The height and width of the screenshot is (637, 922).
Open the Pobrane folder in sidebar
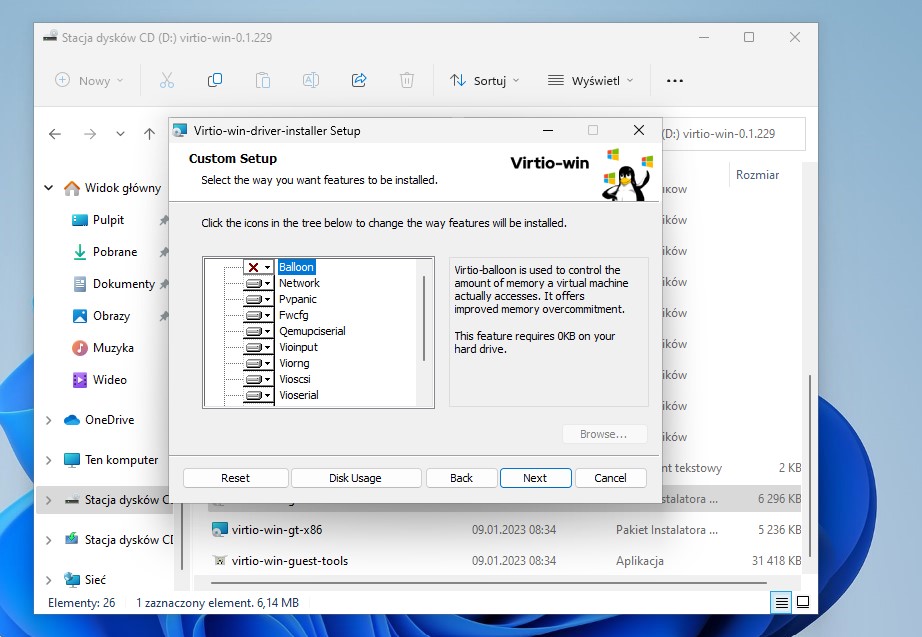[x=115, y=252]
